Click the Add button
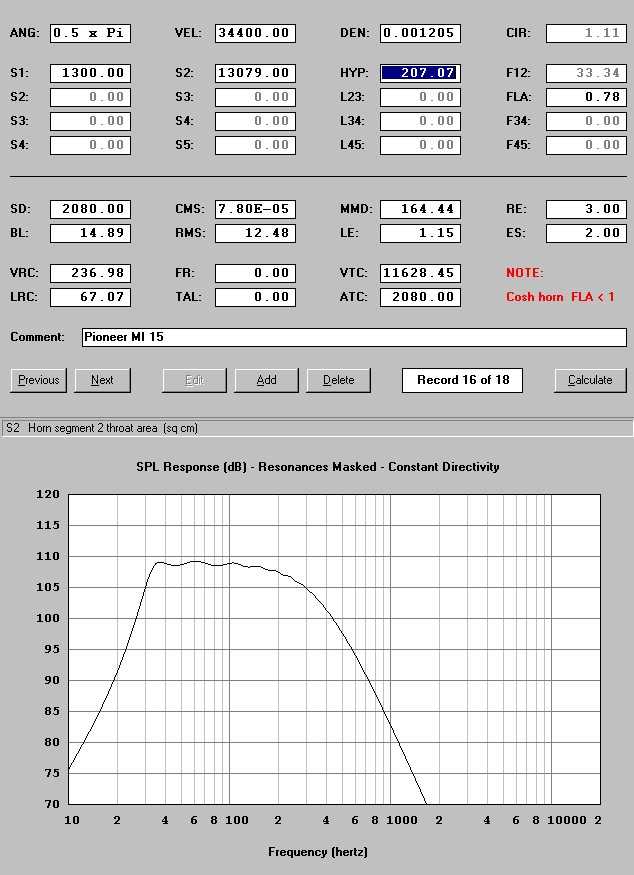This screenshot has width=634, height=875. pyautogui.click(x=266, y=380)
